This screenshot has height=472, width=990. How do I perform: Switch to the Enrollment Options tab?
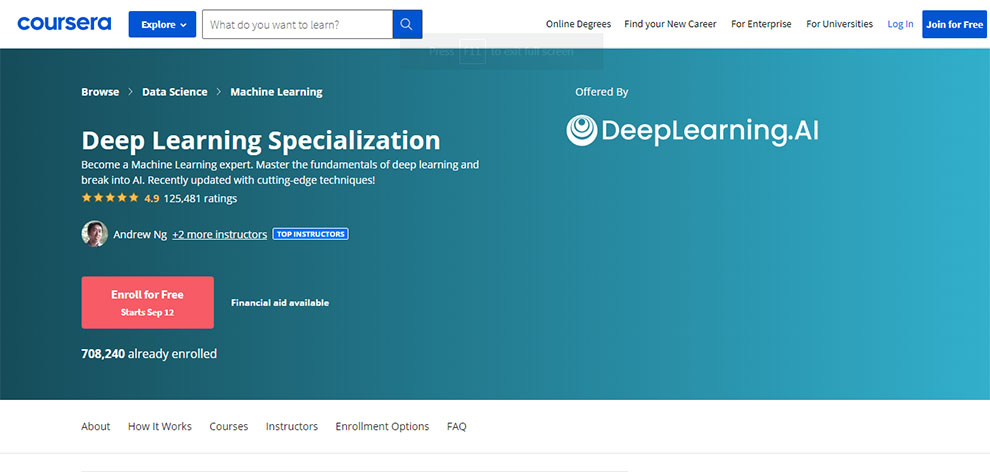tap(382, 426)
